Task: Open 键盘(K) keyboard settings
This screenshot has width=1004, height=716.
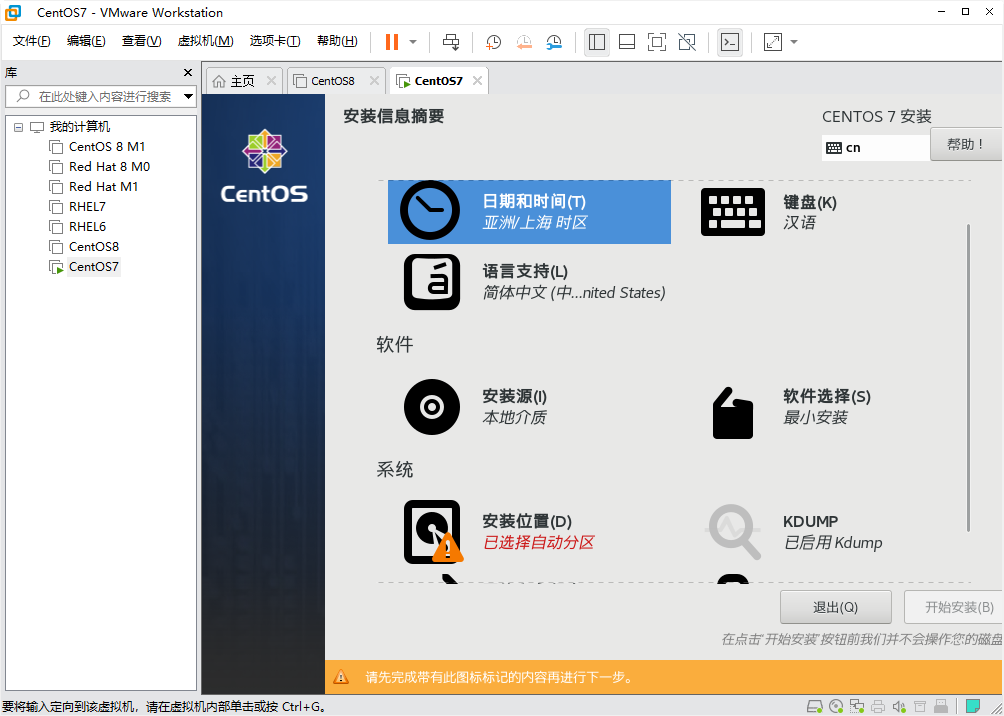Action: (768, 212)
